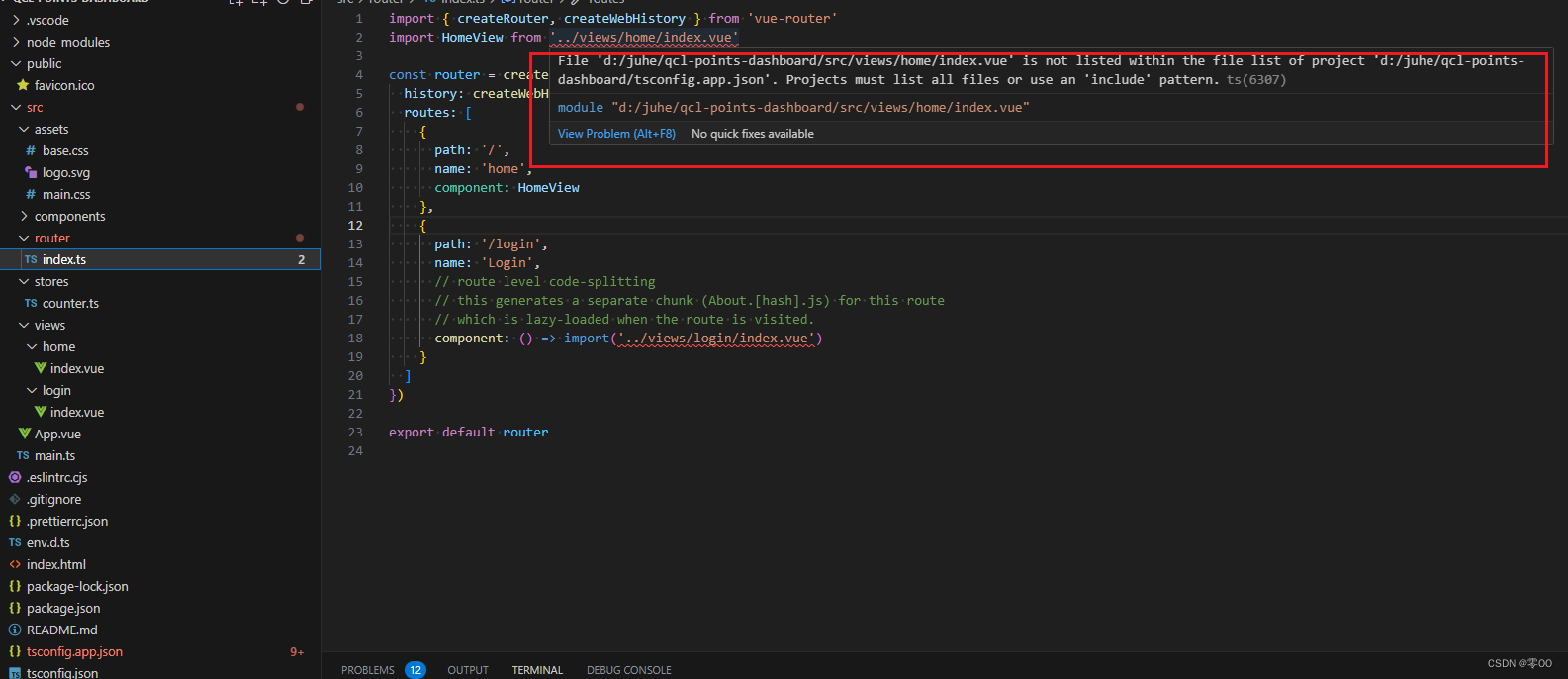Click the App.vue file name

coord(57,434)
